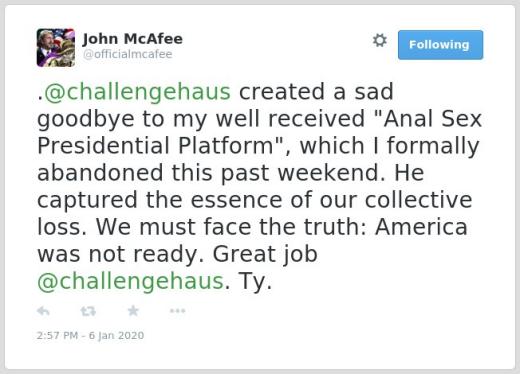Click the 'abandoned this past weekend' line
This screenshot has height=374, width=520.
point(211,173)
